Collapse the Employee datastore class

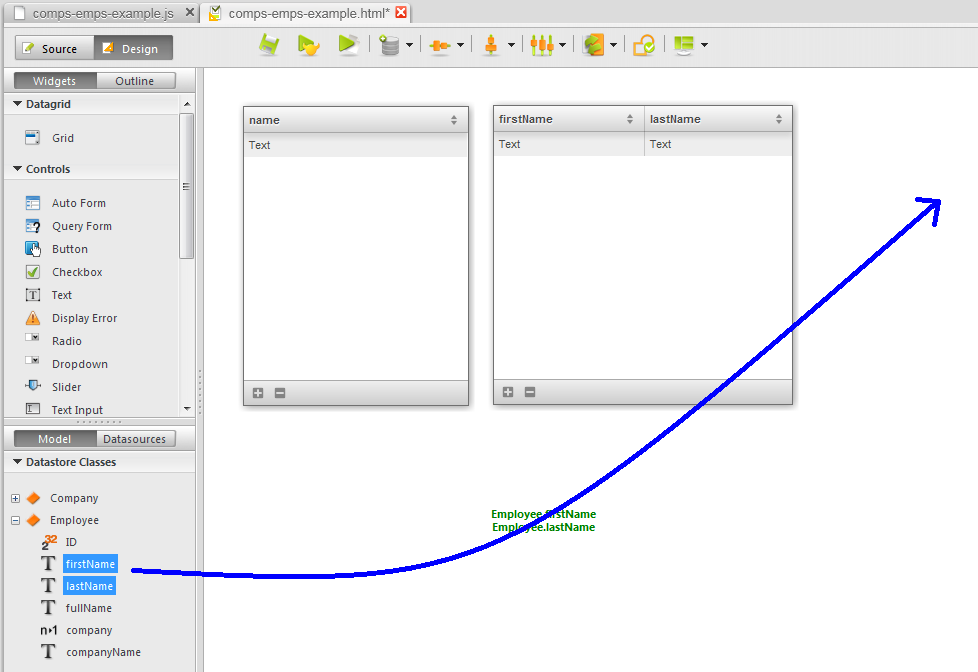coord(15,520)
